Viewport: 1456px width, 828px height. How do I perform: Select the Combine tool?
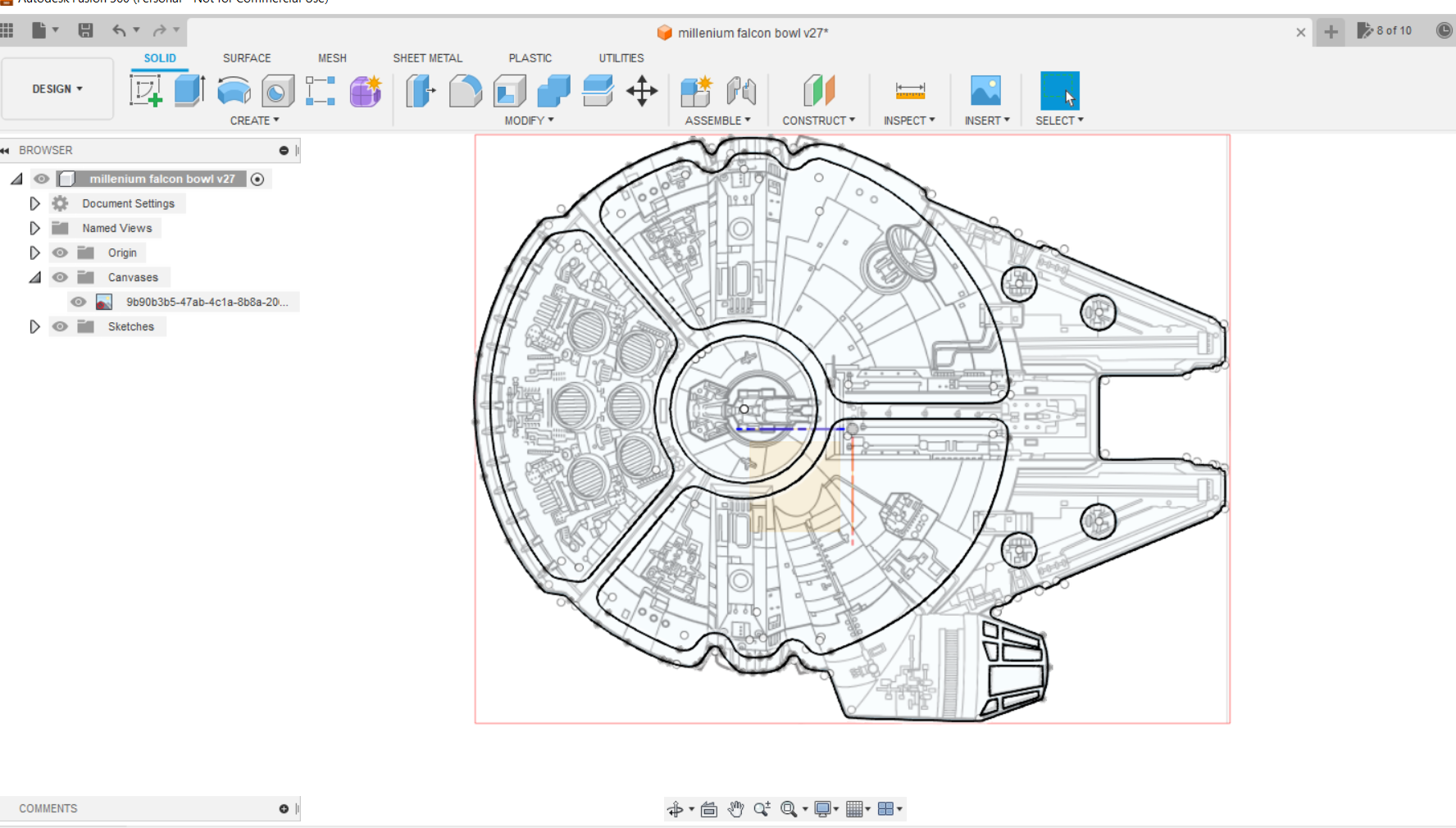pyautogui.click(x=553, y=91)
